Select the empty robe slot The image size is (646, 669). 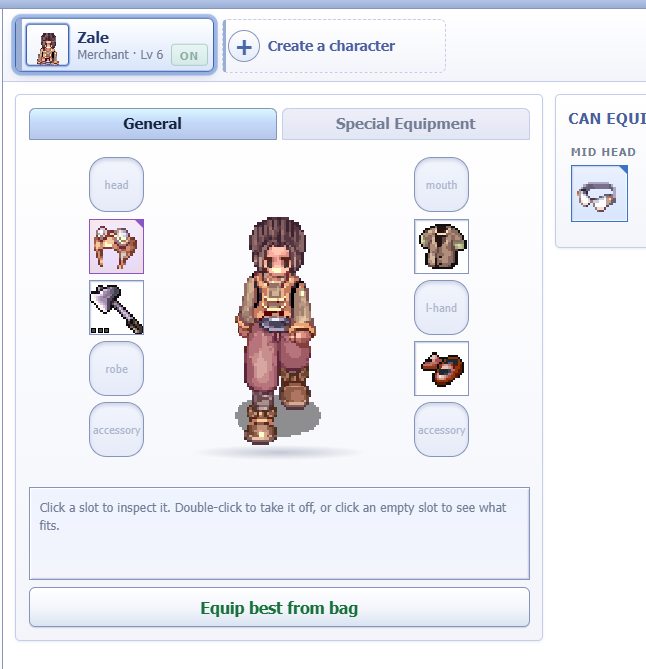click(x=116, y=369)
